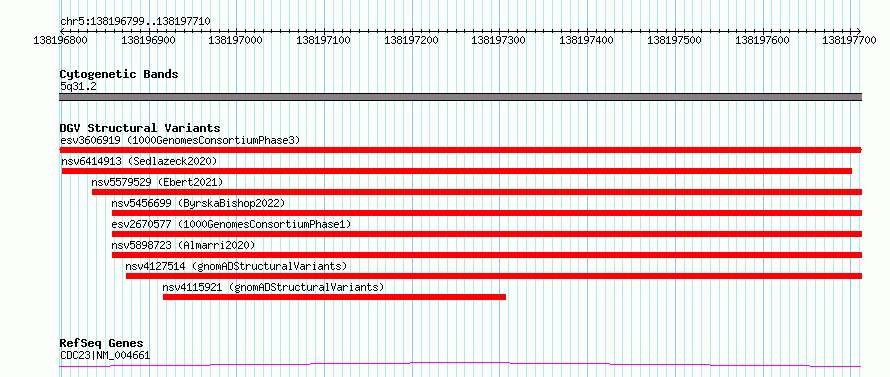Click ruler position 138197300
The image size is (890, 377).
[499, 40]
